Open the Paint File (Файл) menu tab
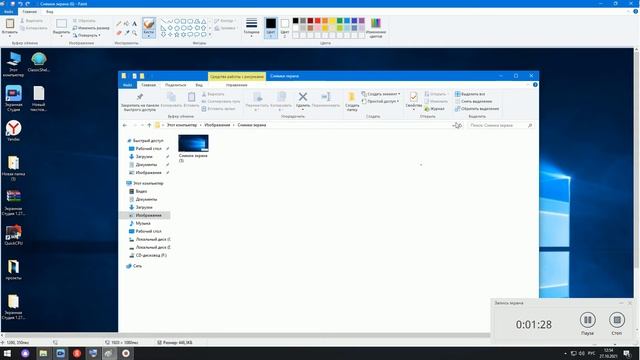 pyautogui.click(x=8, y=11)
